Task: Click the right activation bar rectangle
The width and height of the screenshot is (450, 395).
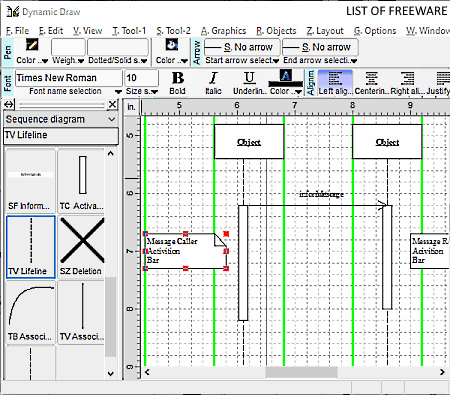Action: pyautogui.click(x=387, y=257)
